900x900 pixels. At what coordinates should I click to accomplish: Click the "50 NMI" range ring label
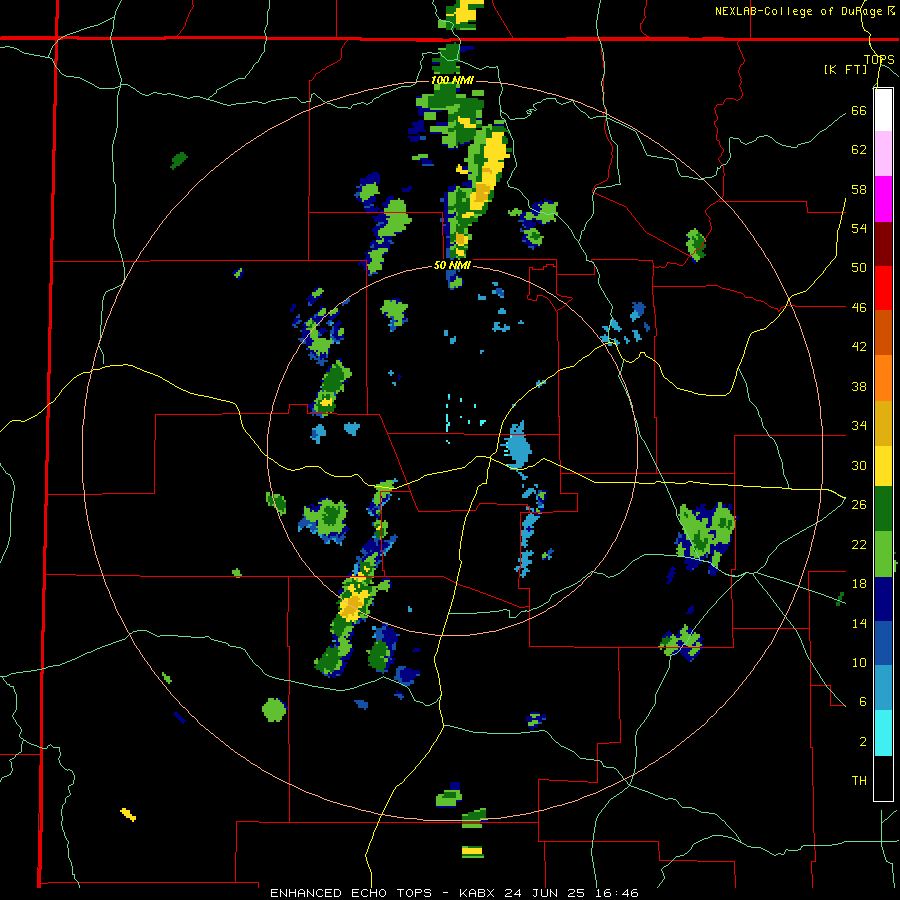(452, 265)
